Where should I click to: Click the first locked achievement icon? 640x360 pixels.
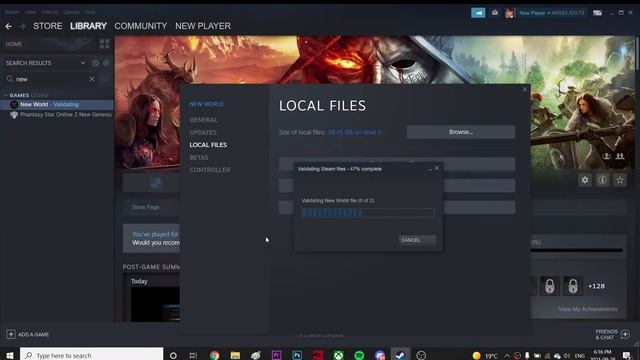tap(550, 286)
